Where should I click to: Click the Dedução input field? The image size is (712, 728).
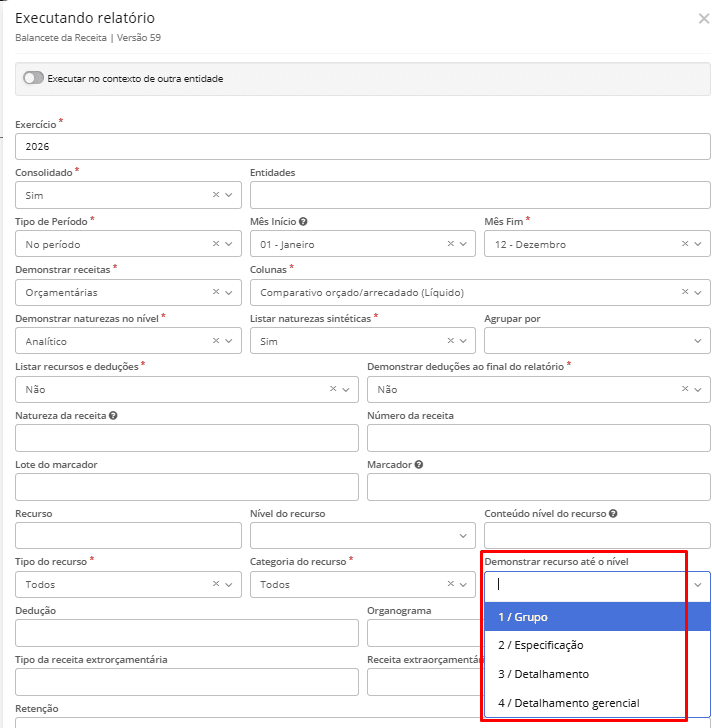point(187,633)
